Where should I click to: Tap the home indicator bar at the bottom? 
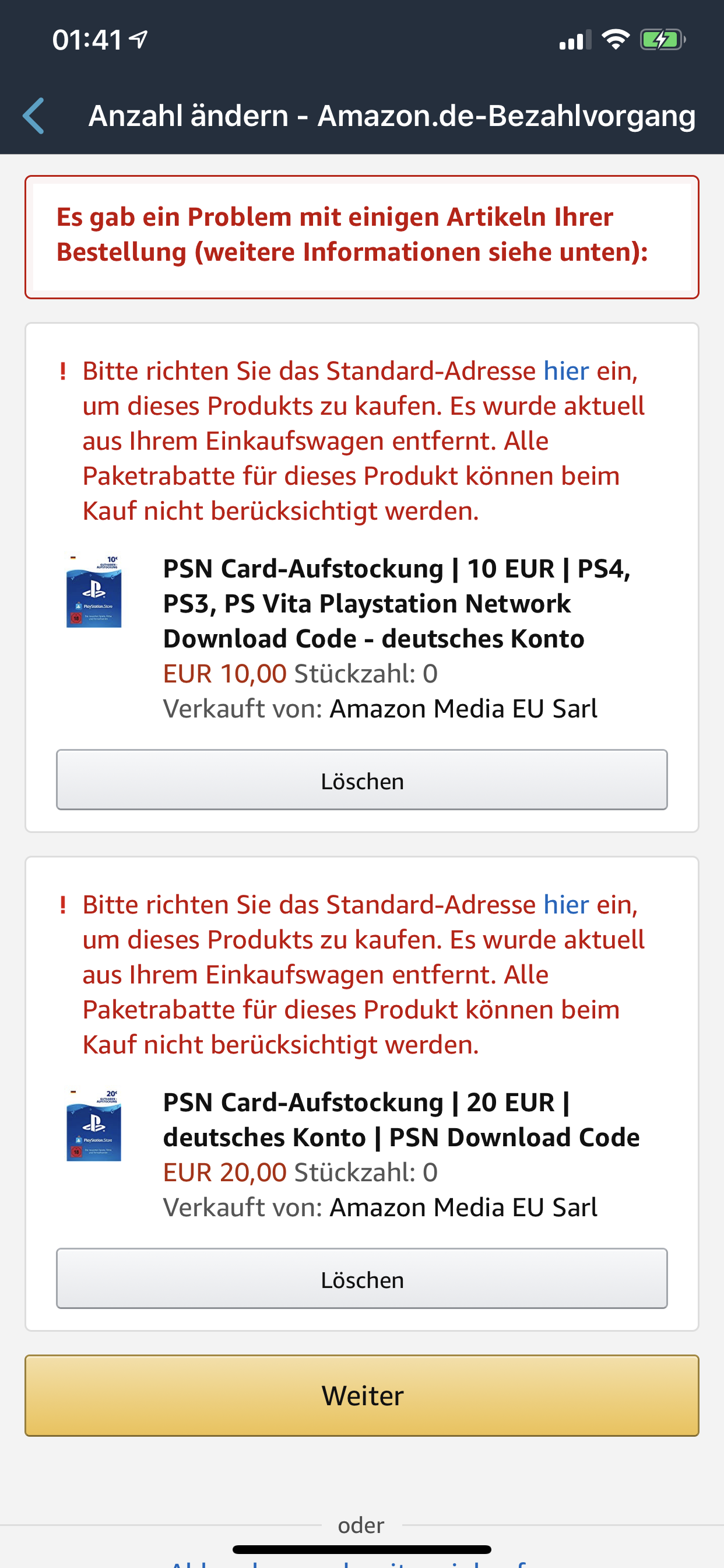(x=361, y=1549)
